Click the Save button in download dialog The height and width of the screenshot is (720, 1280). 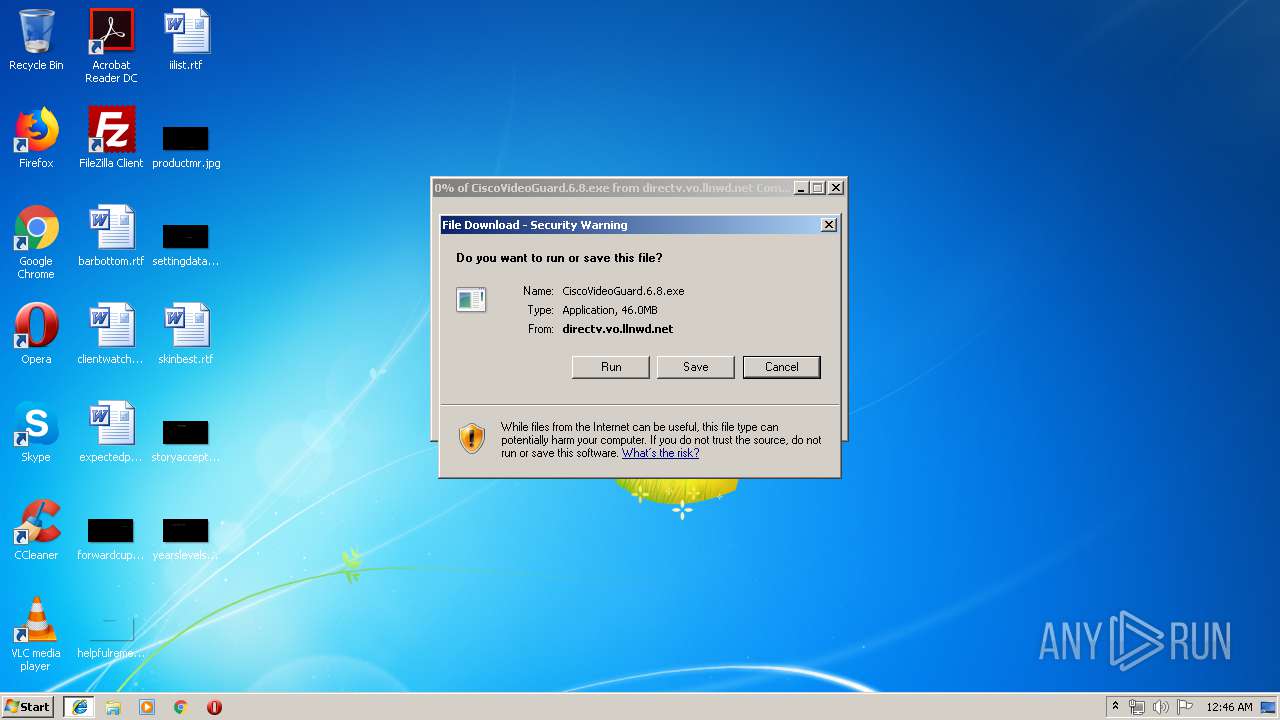tap(695, 367)
